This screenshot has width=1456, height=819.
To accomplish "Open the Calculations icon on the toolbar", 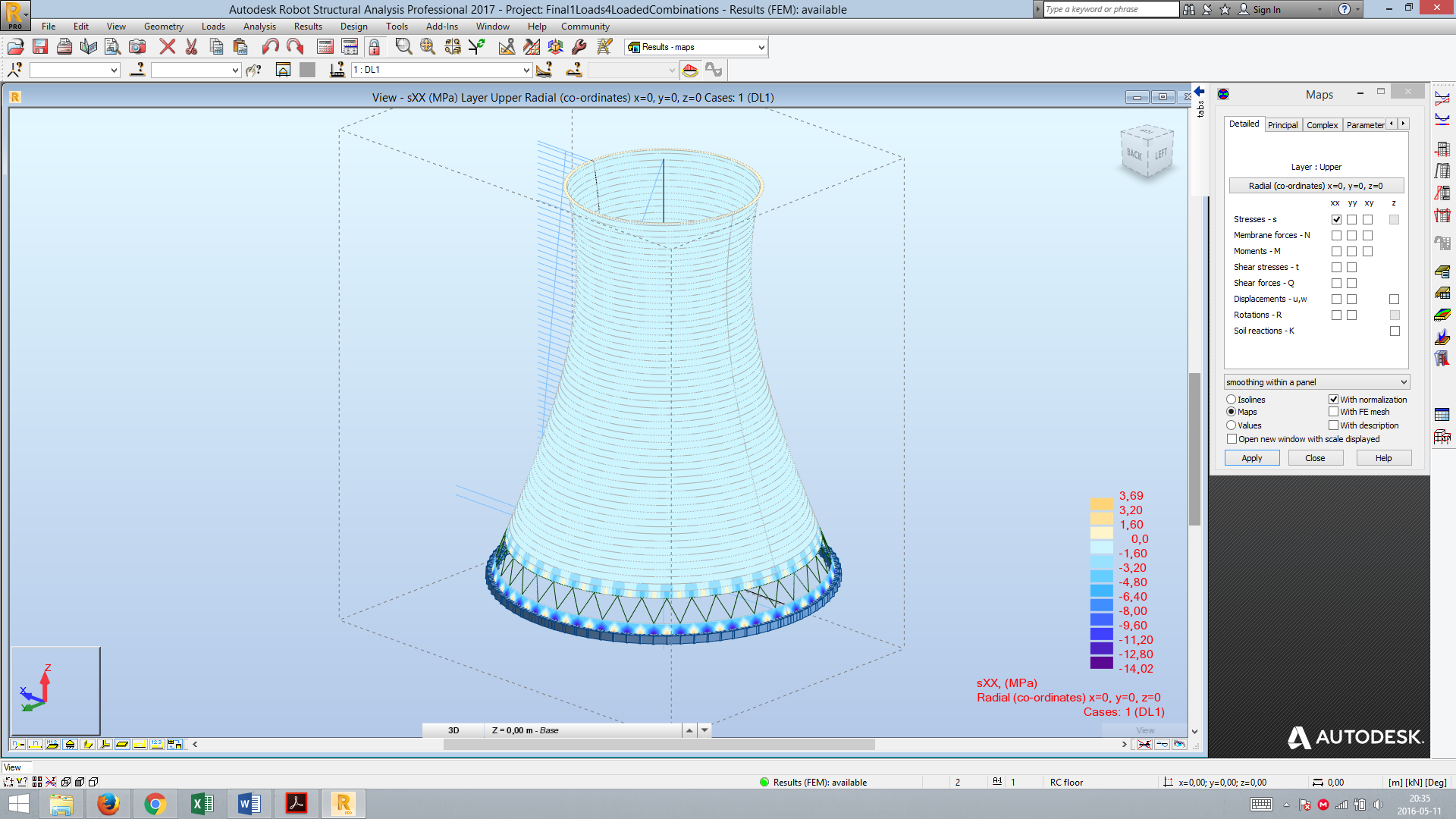I will tap(325, 46).
